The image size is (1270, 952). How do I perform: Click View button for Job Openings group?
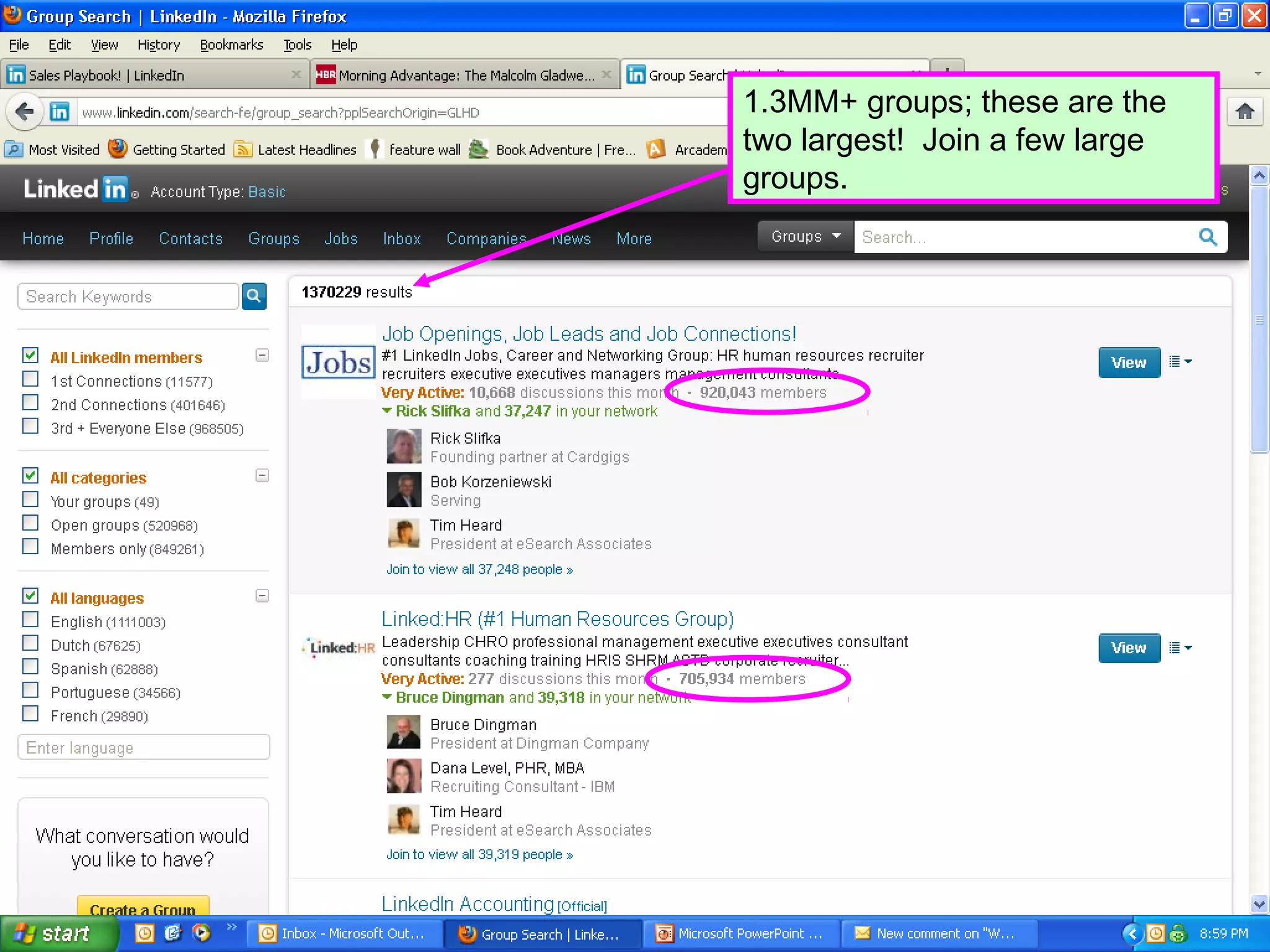pyautogui.click(x=1129, y=363)
